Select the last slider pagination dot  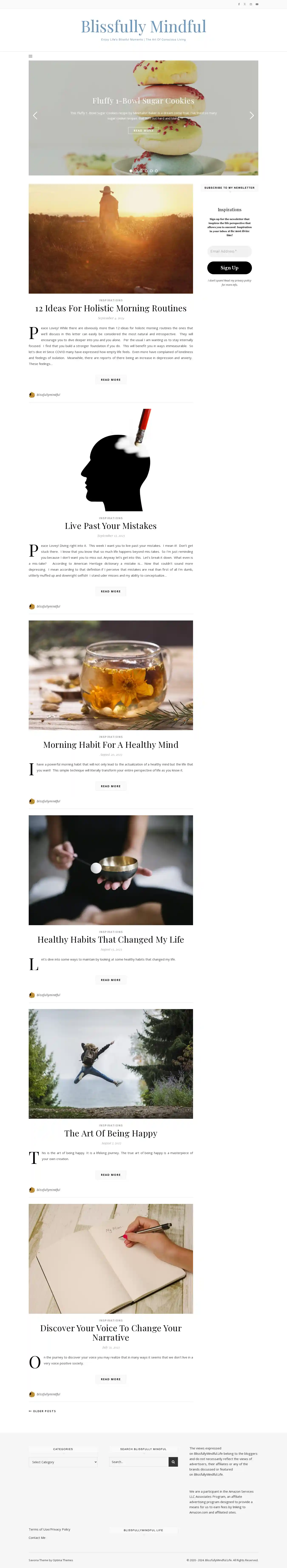pyautogui.click(x=156, y=171)
